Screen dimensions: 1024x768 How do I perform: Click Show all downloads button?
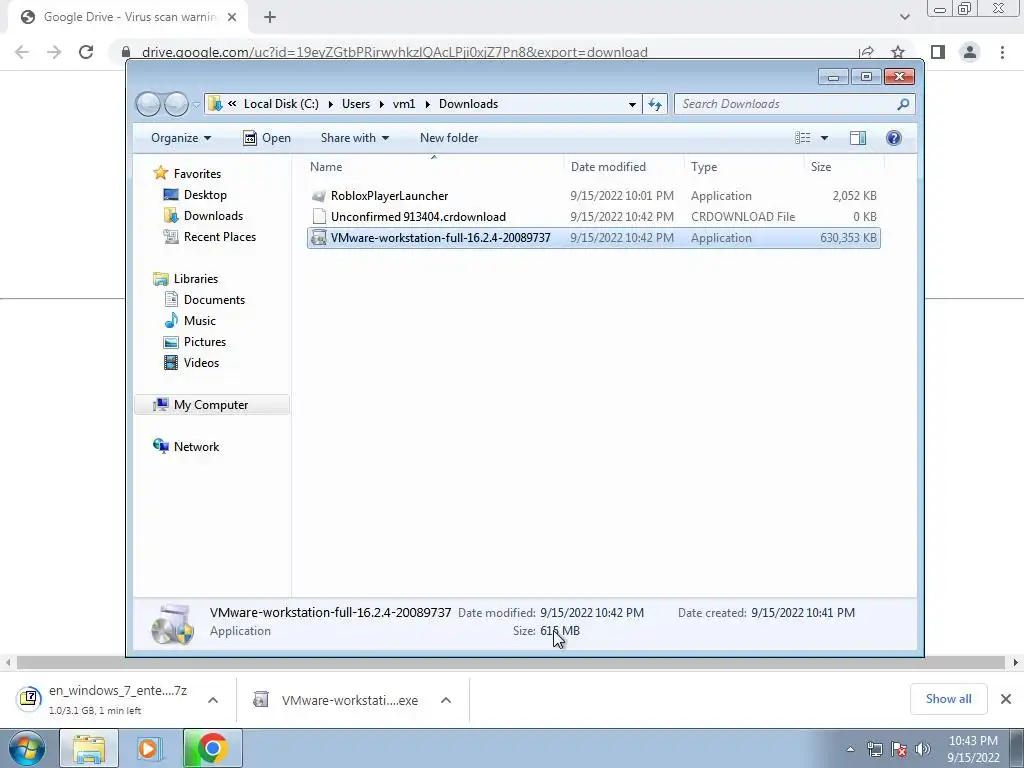point(948,699)
